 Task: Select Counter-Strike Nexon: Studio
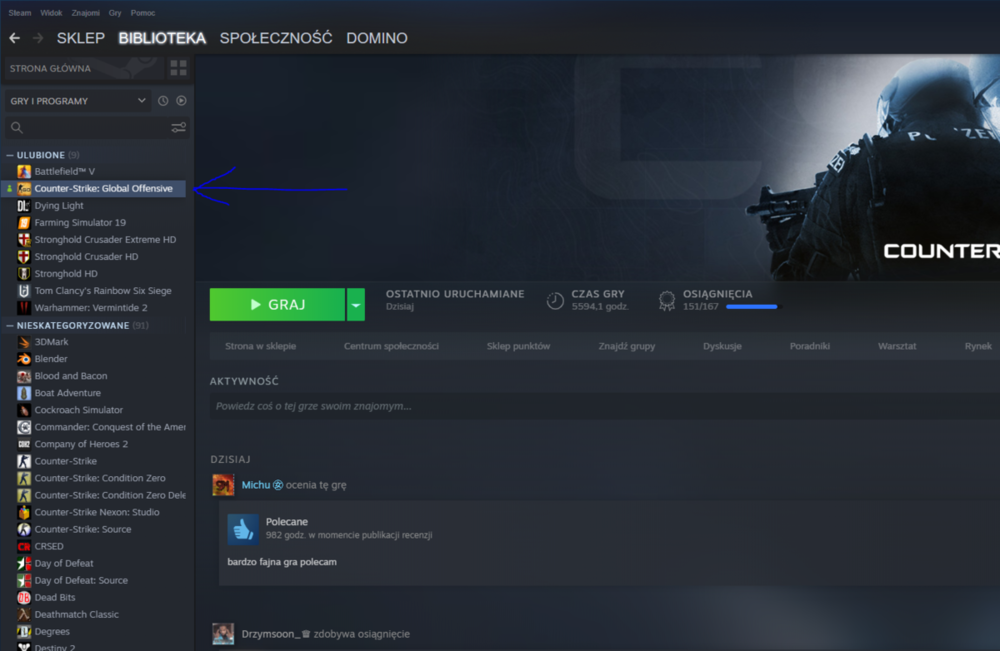(x=97, y=512)
